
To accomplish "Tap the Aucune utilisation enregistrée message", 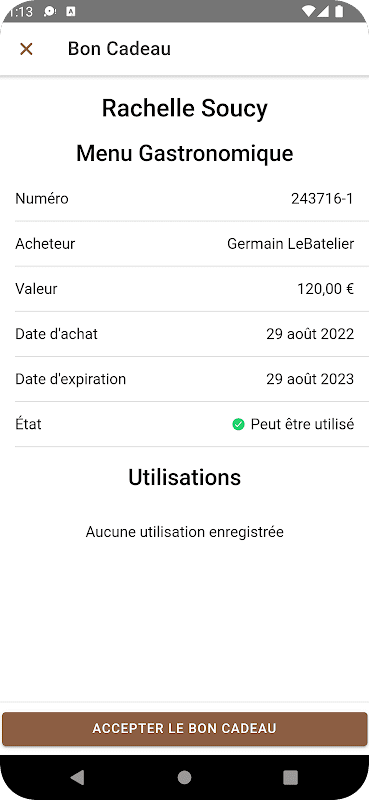I will (184, 532).
